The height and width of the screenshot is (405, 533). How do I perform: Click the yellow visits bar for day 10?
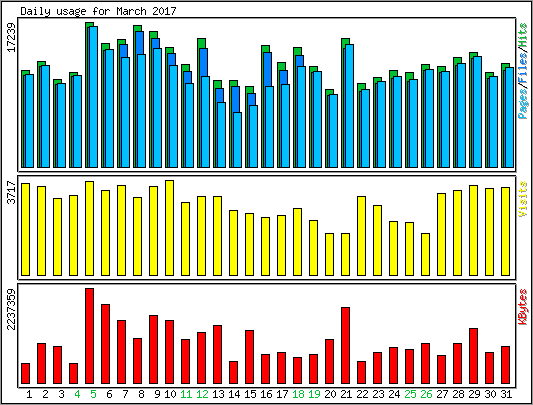point(169,228)
